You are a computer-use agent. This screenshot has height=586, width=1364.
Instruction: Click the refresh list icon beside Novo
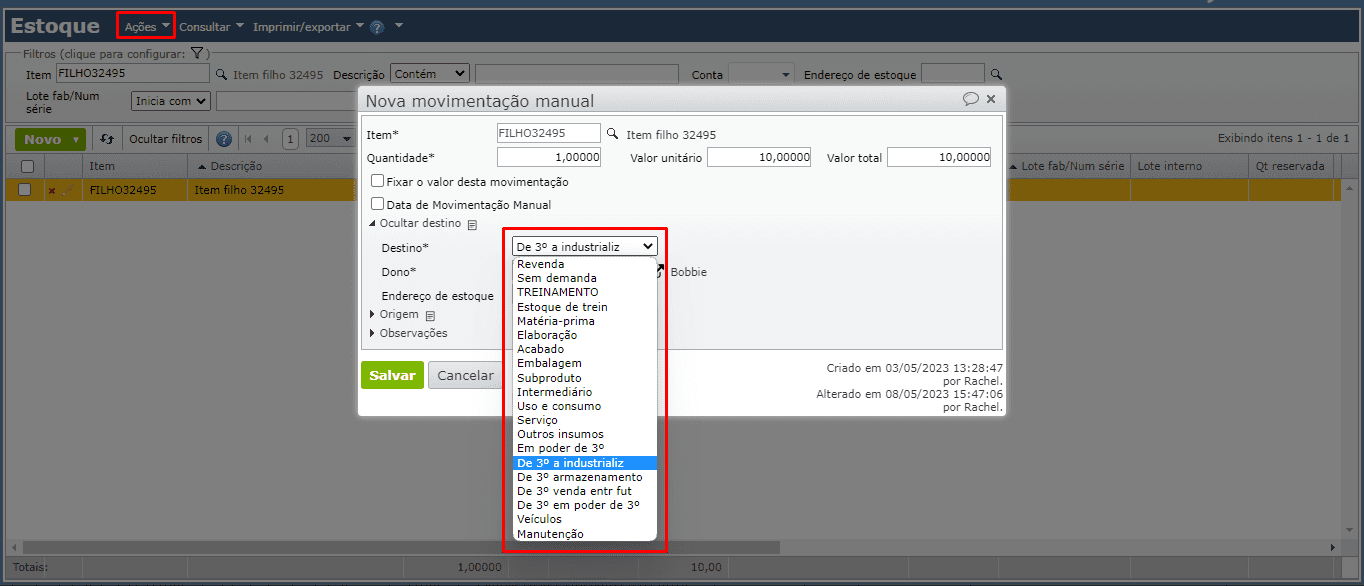pos(108,139)
